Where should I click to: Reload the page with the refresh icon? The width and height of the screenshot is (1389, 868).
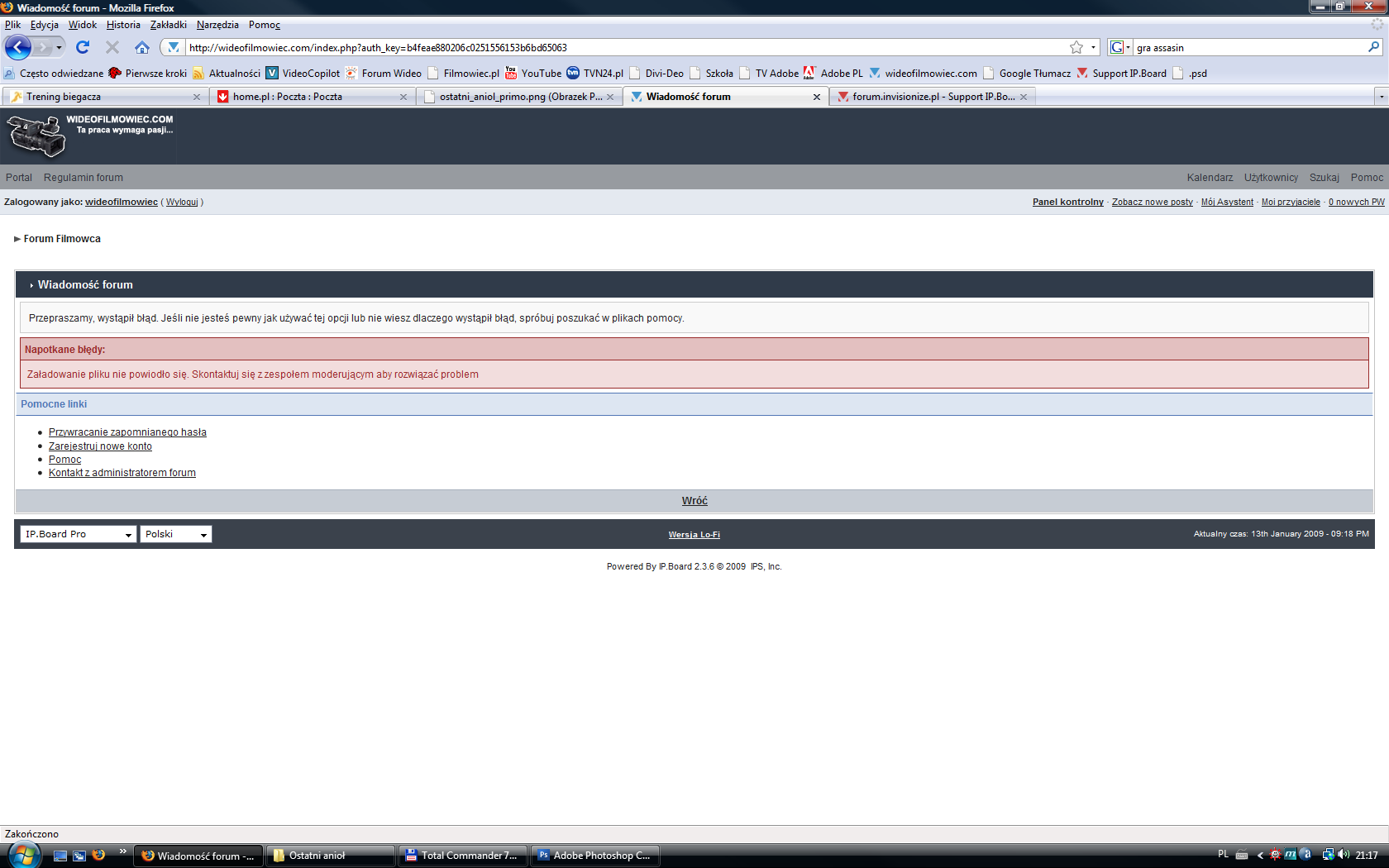coord(83,47)
